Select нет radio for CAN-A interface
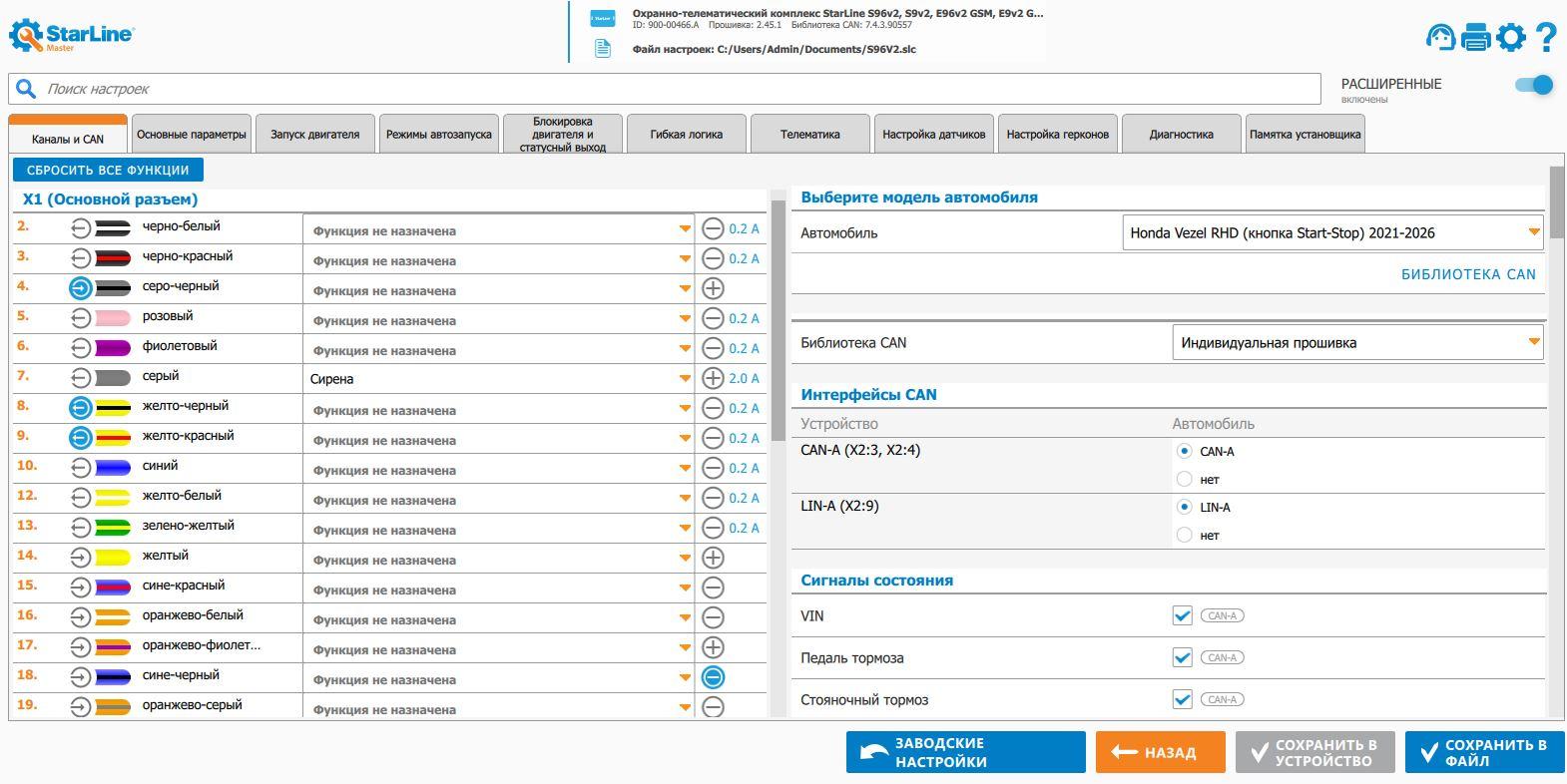 tap(1185, 479)
